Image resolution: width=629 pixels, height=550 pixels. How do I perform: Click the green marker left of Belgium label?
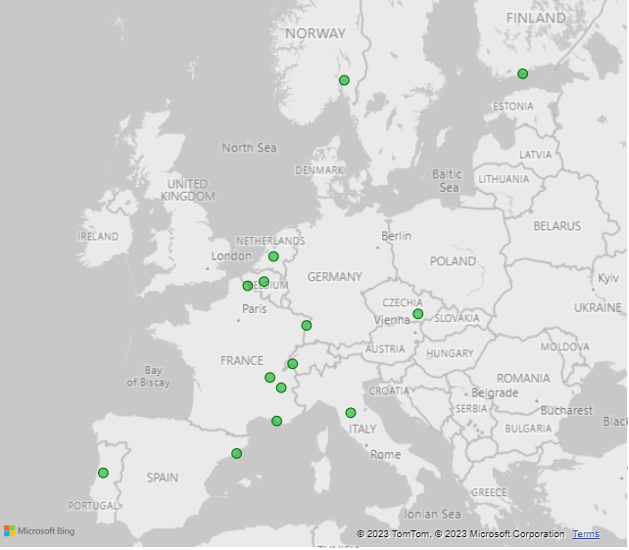pos(264,282)
